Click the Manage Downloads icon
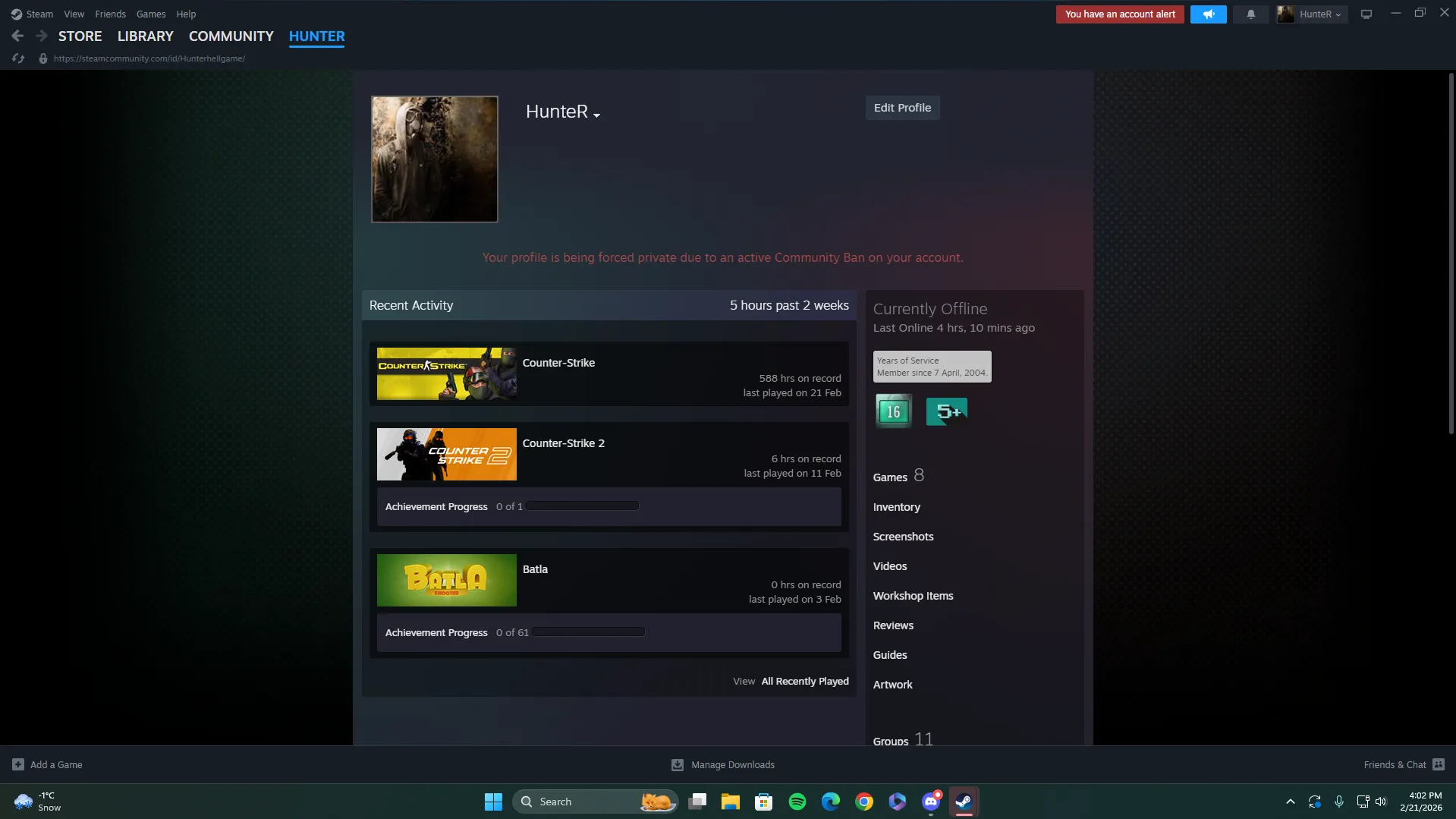 (678, 764)
